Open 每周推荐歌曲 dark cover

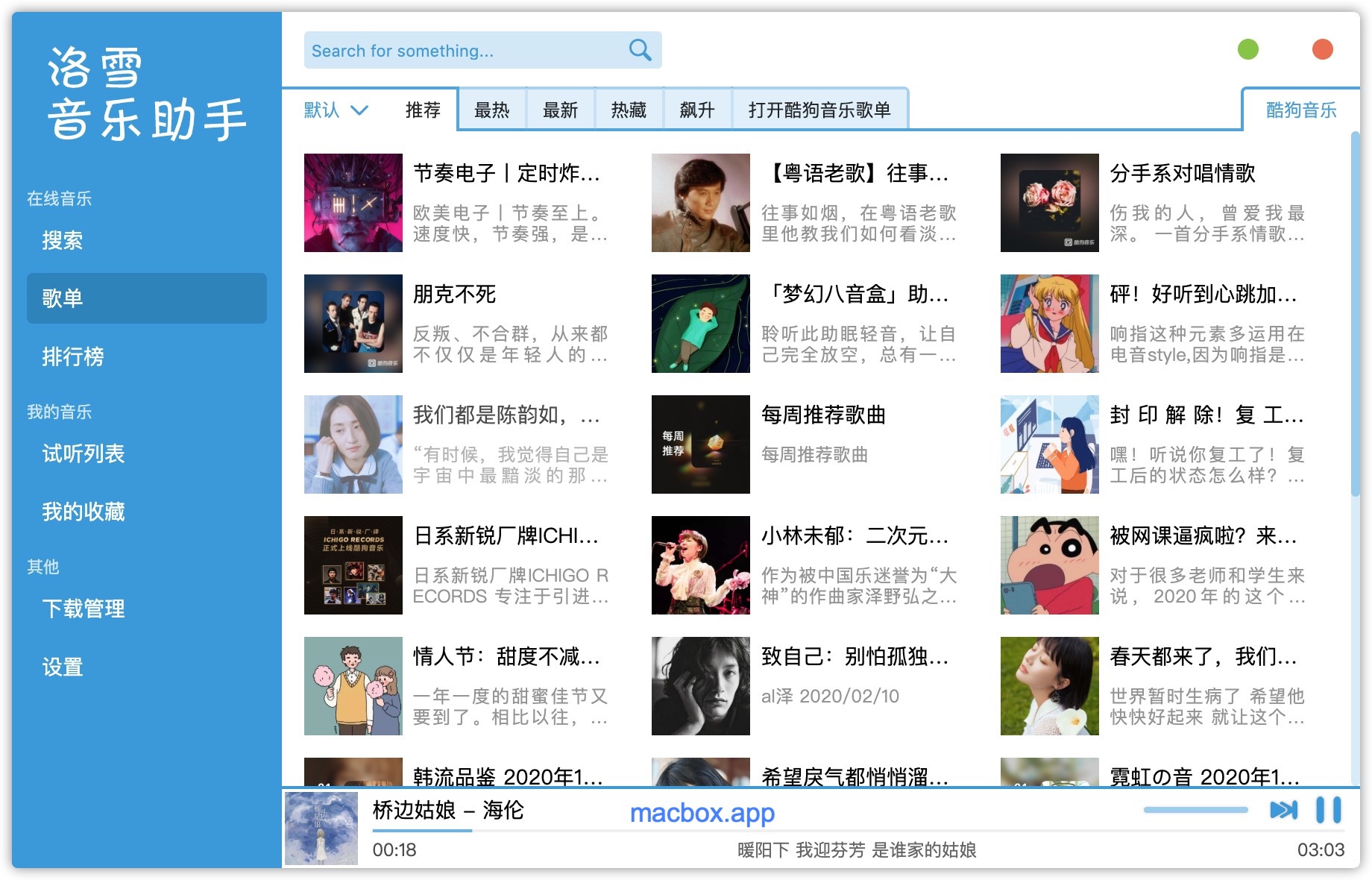coord(701,444)
